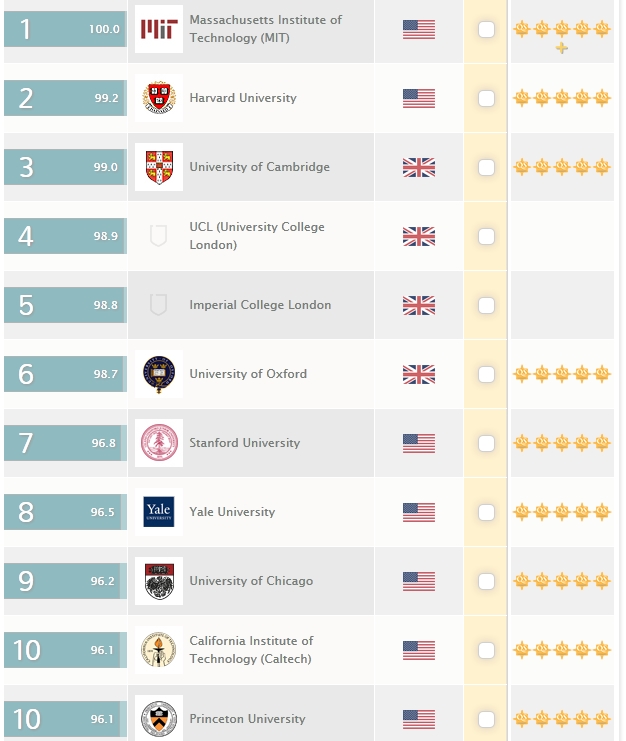Click the University of Chicago crest

158,581
